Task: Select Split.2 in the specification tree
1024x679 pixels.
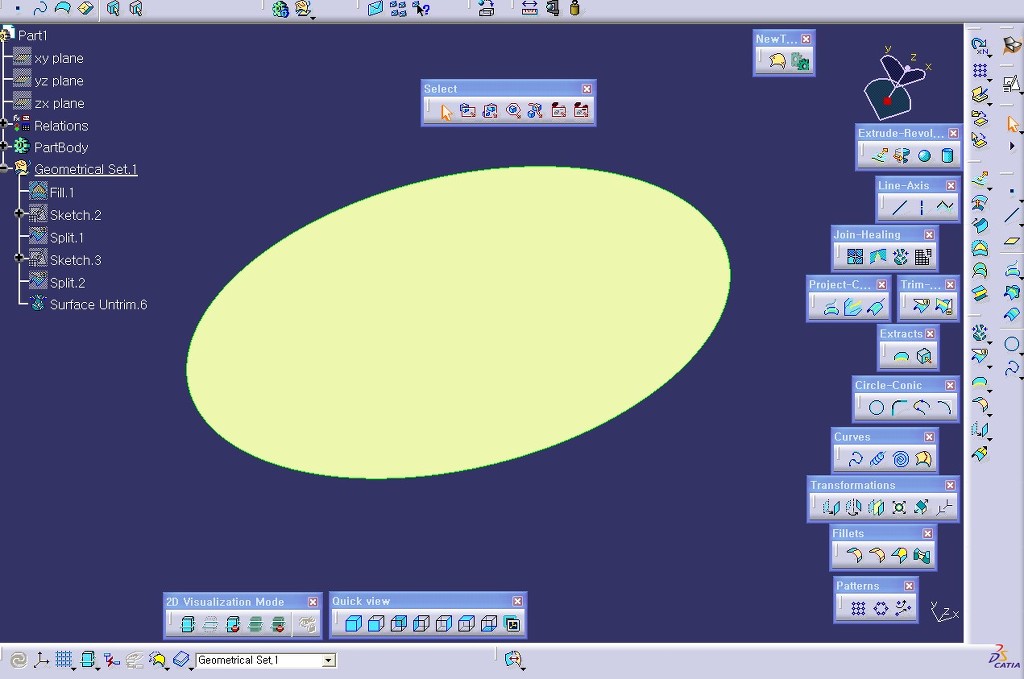Action: (x=67, y=283)
